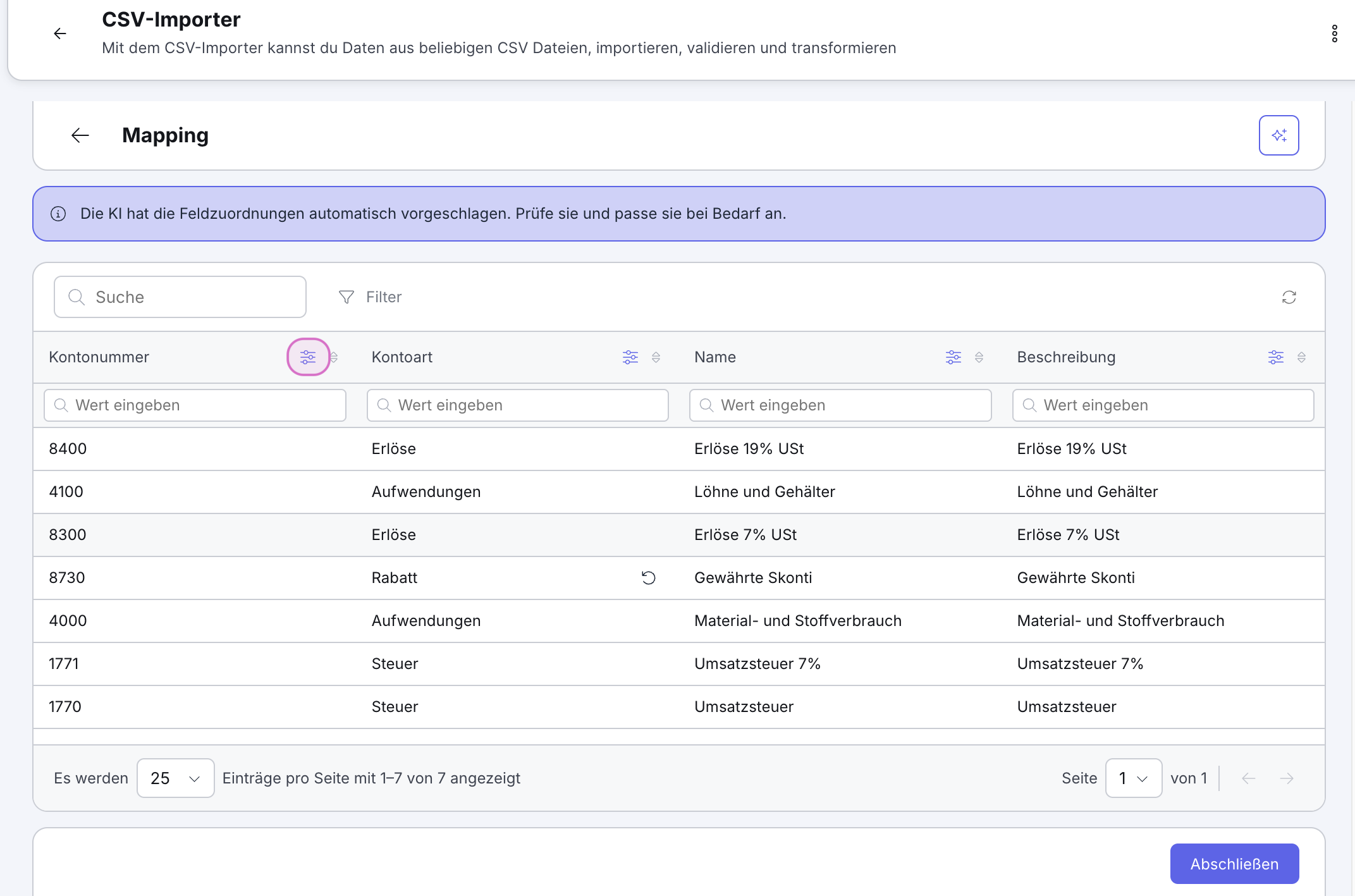
Task: Reset the Rabatt value with undo icon
Action: pyautogui.click(x=649, y=577)
